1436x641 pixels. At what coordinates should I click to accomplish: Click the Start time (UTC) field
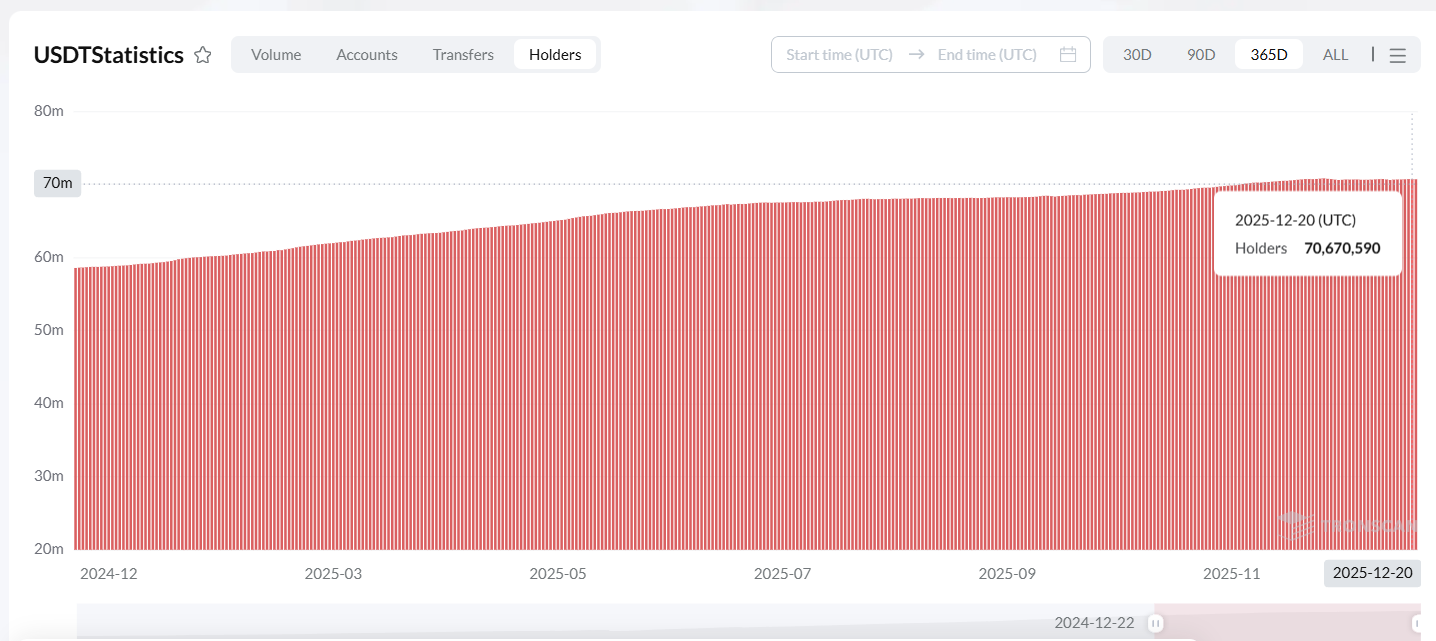[x=839, y=55]
